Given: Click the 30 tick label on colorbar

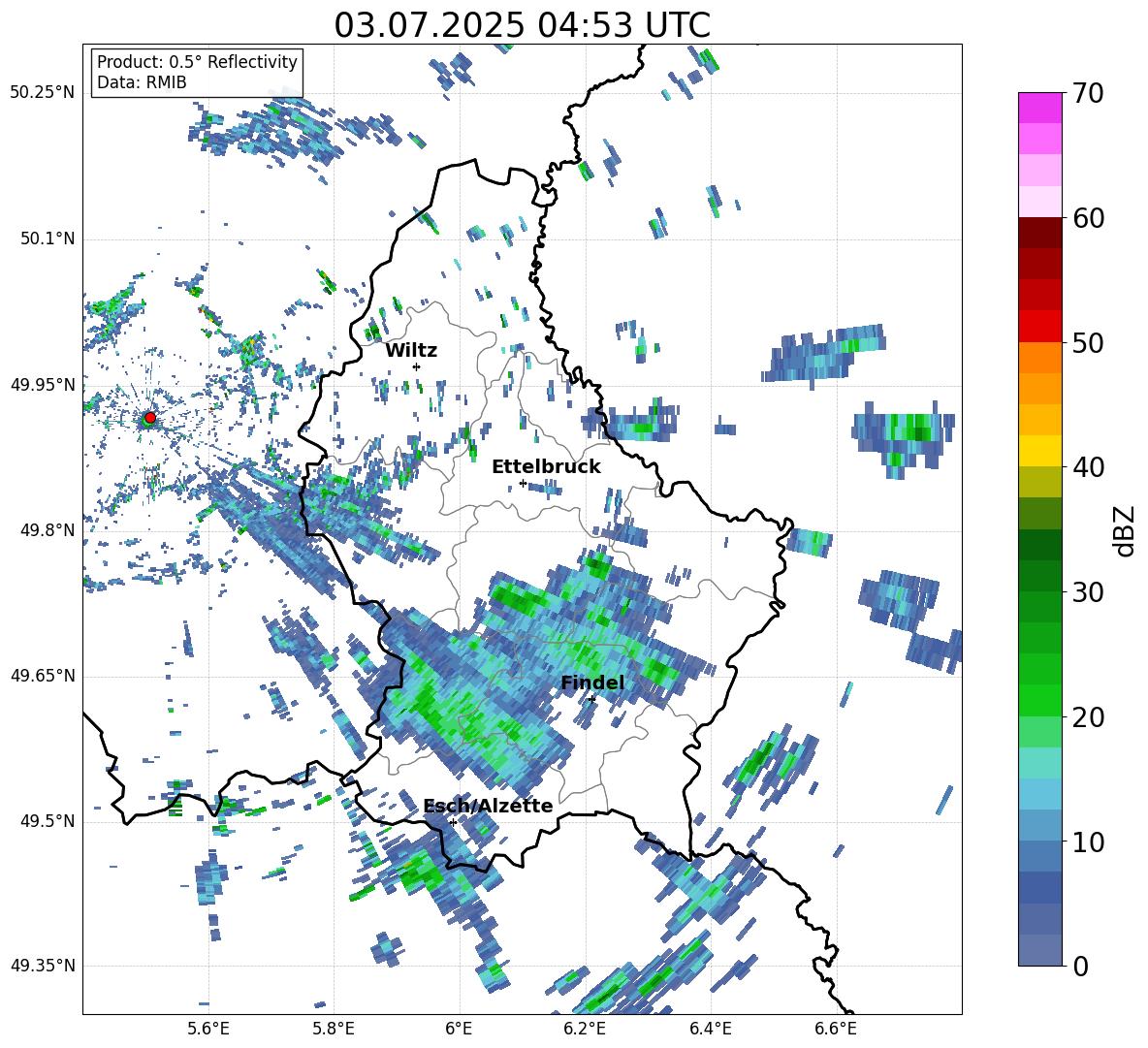Looking at the screenshot, I should [x=1088, y=591].
